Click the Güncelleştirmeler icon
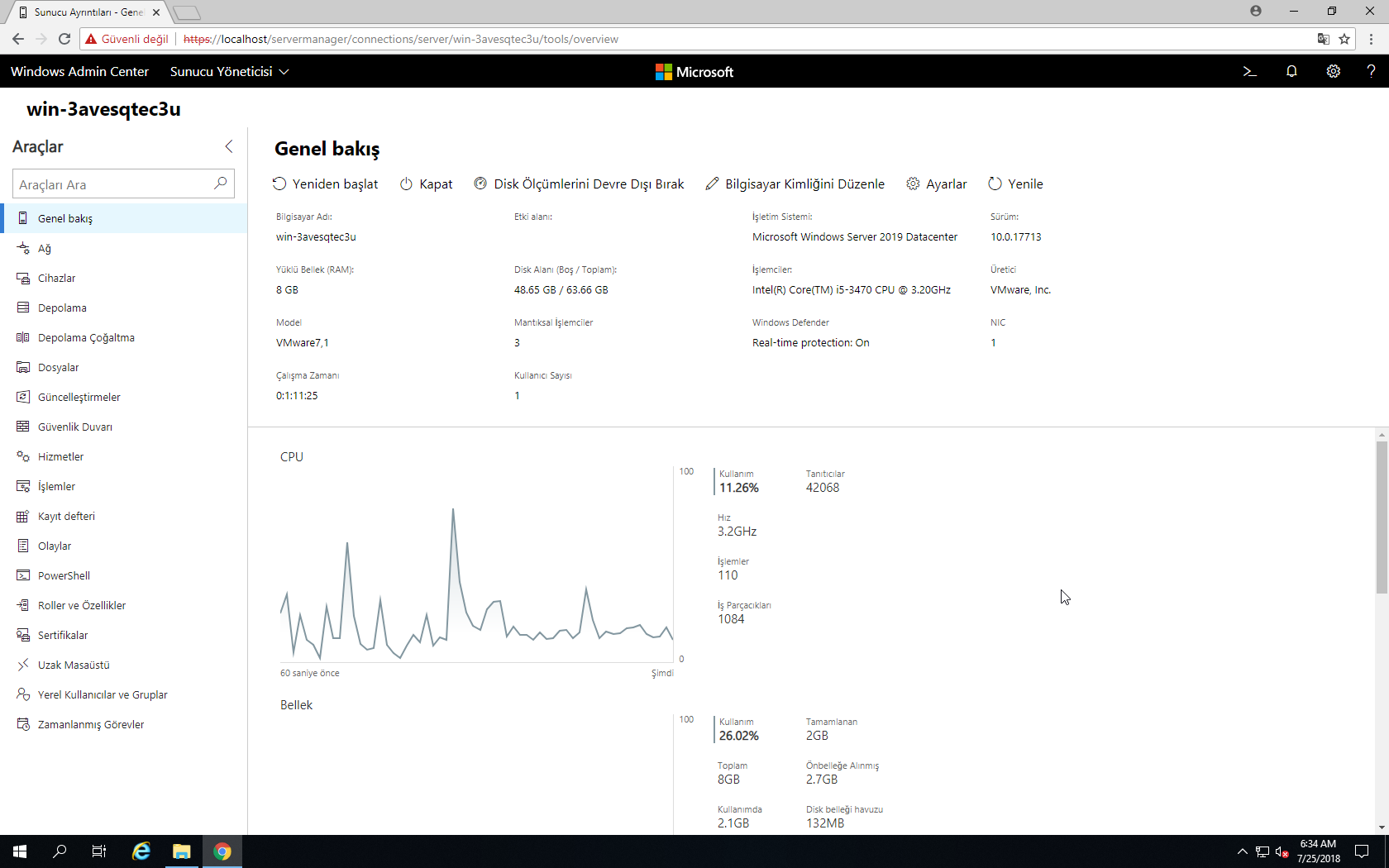This screenshot has height=868, width=1389. [x=23, y=397]
